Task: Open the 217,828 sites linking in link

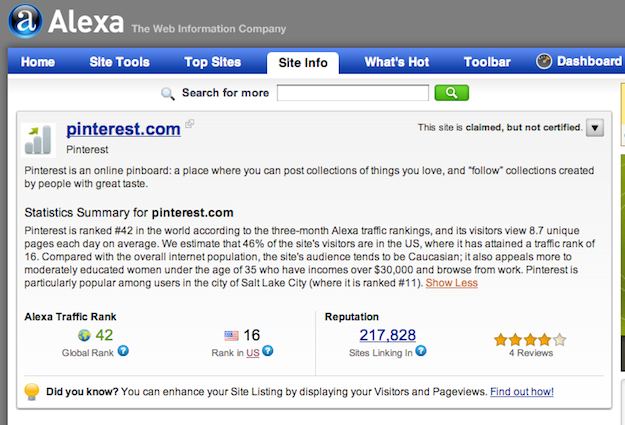Action: [387, 335]
